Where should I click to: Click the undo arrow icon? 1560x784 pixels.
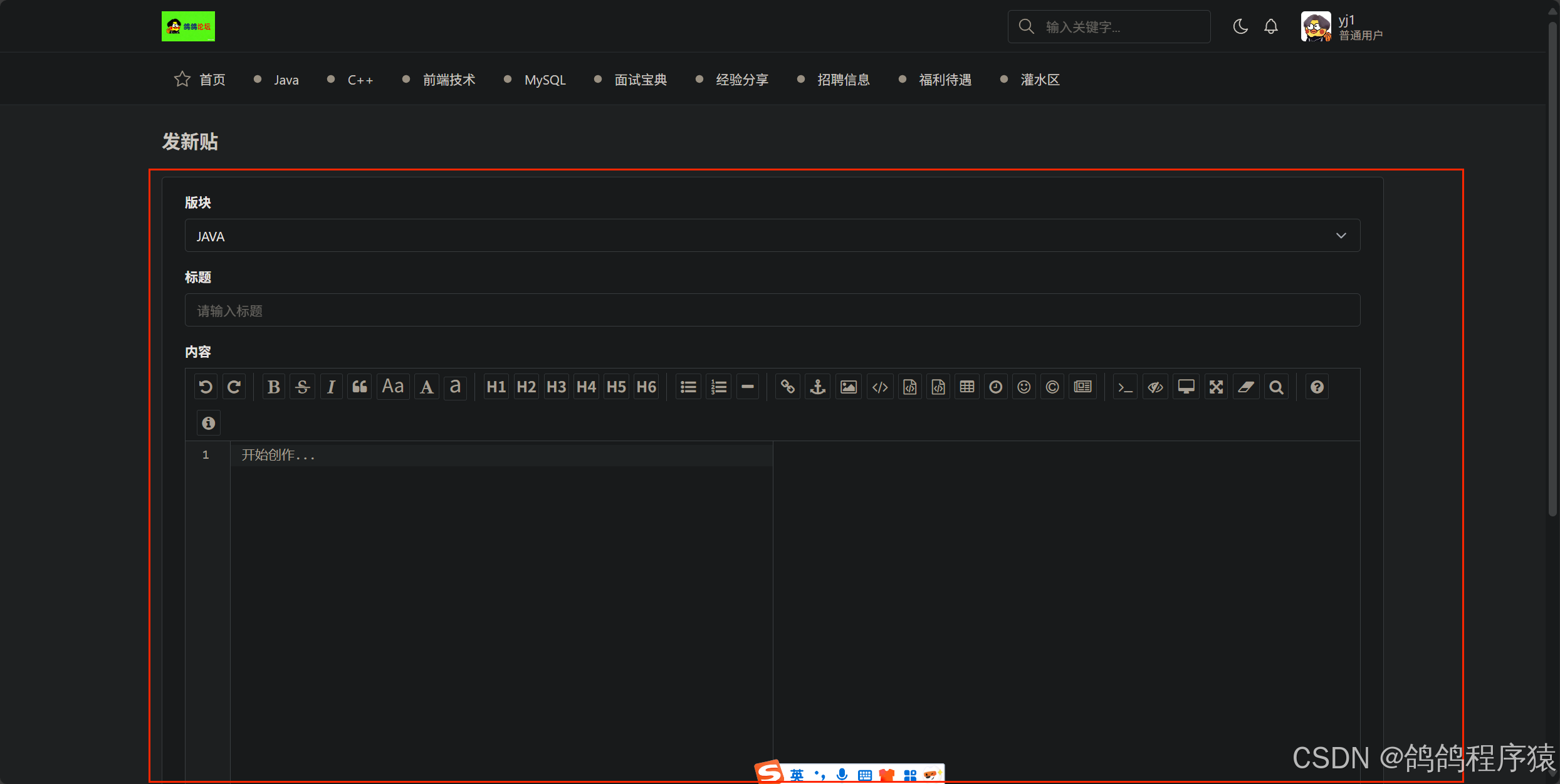click(205, 387)
